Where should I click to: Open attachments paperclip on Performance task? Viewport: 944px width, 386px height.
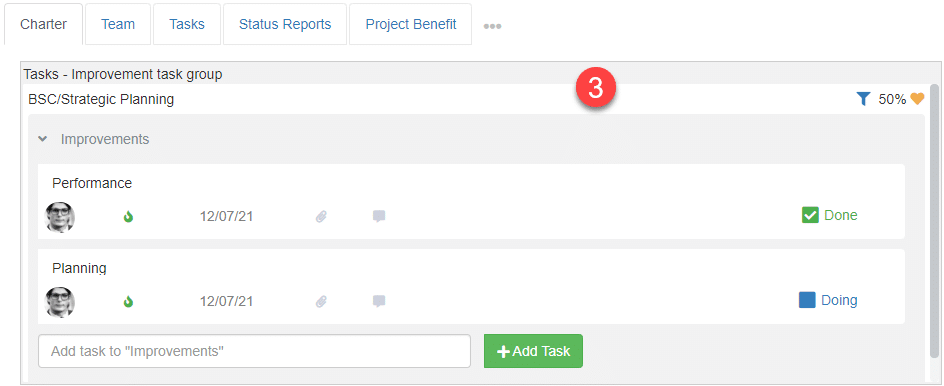321,216
